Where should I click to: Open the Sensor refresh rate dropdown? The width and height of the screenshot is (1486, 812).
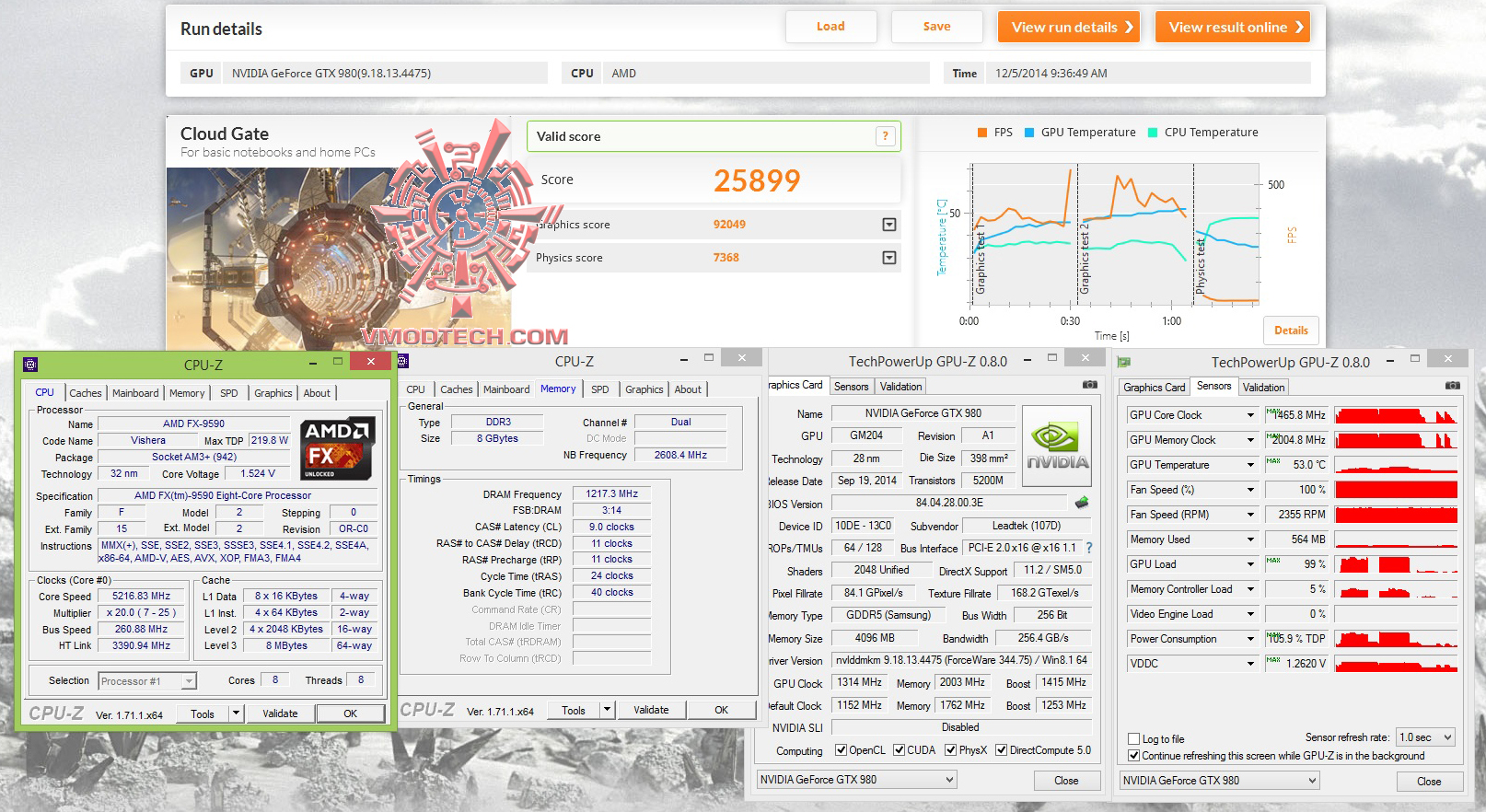coord(1448,737)
